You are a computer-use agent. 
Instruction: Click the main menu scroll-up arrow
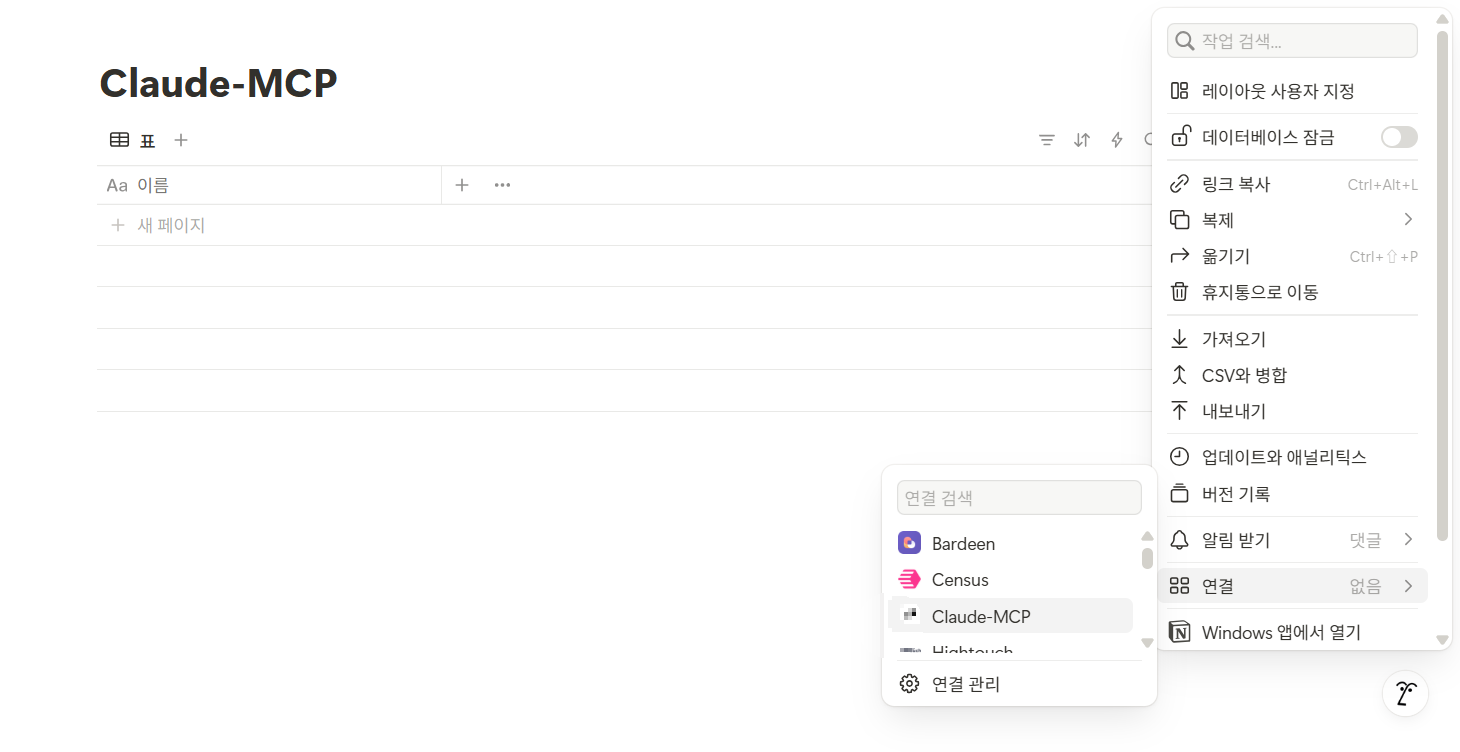pyautogui.click(x=1442, y=18)
